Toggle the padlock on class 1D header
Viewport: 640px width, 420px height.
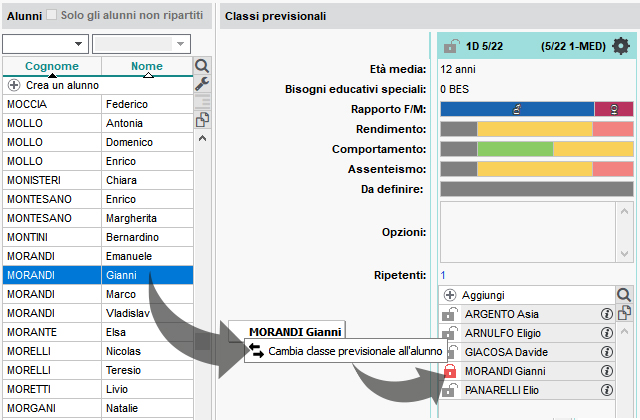451,46
